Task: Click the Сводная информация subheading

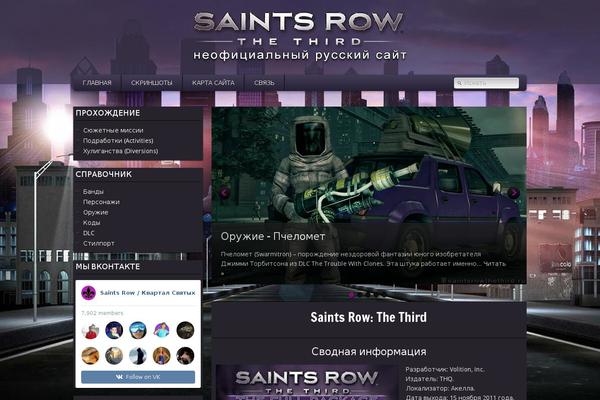Action: click(x=368, y=351)
